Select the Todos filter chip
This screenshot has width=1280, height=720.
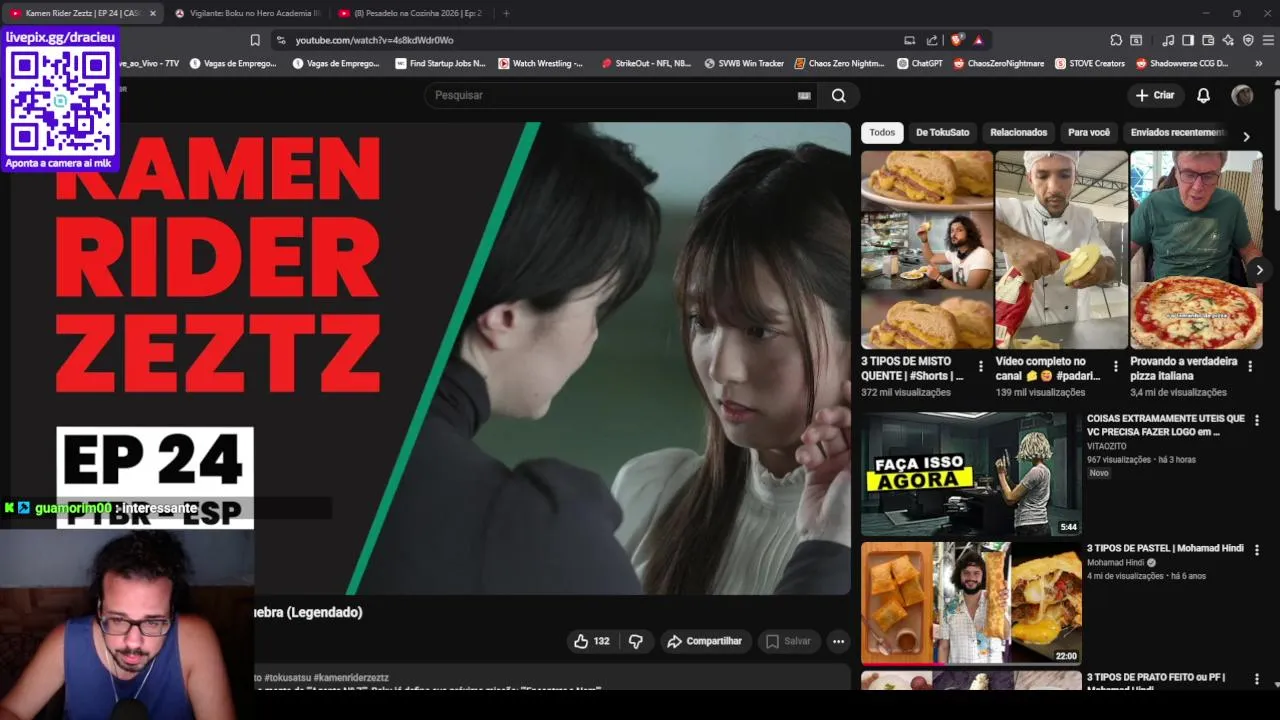882,132
